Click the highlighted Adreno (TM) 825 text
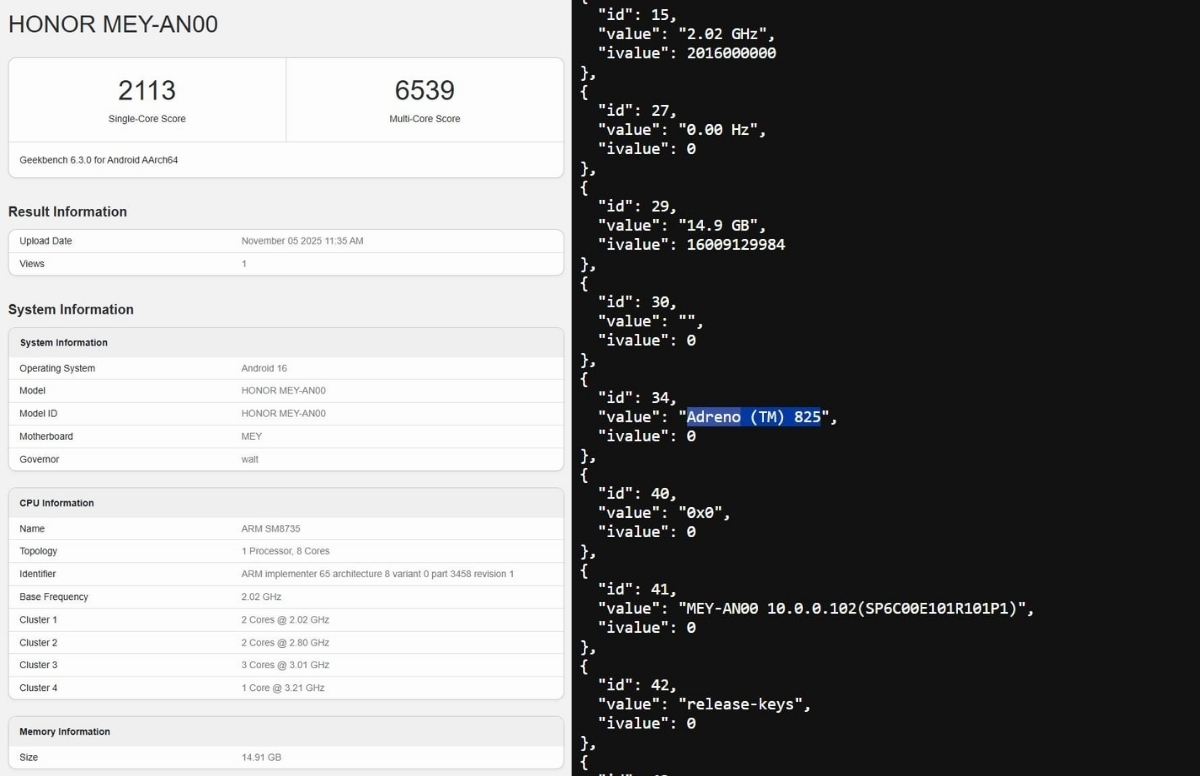 click(754, 417)
